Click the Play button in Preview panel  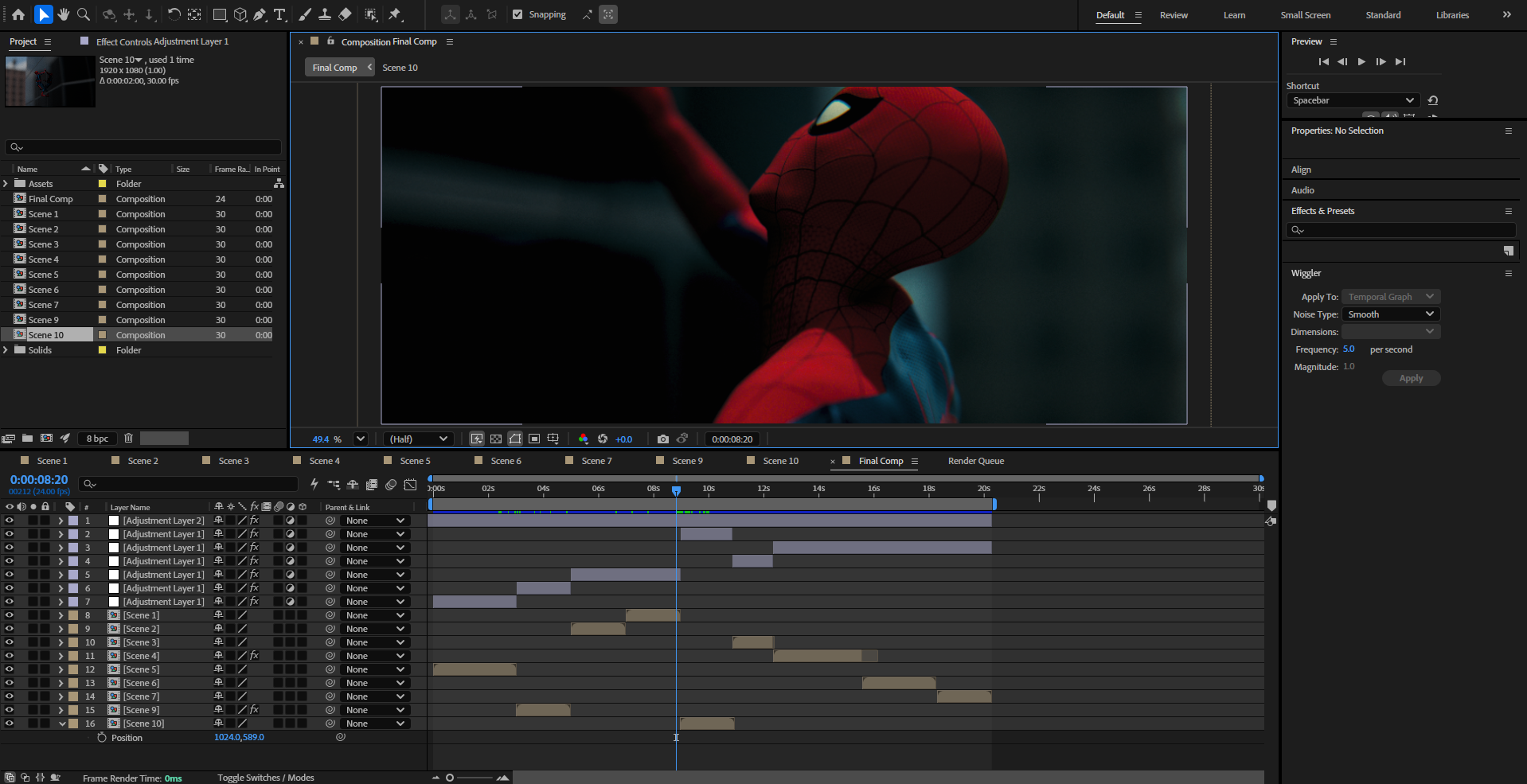coord(1361,61)
